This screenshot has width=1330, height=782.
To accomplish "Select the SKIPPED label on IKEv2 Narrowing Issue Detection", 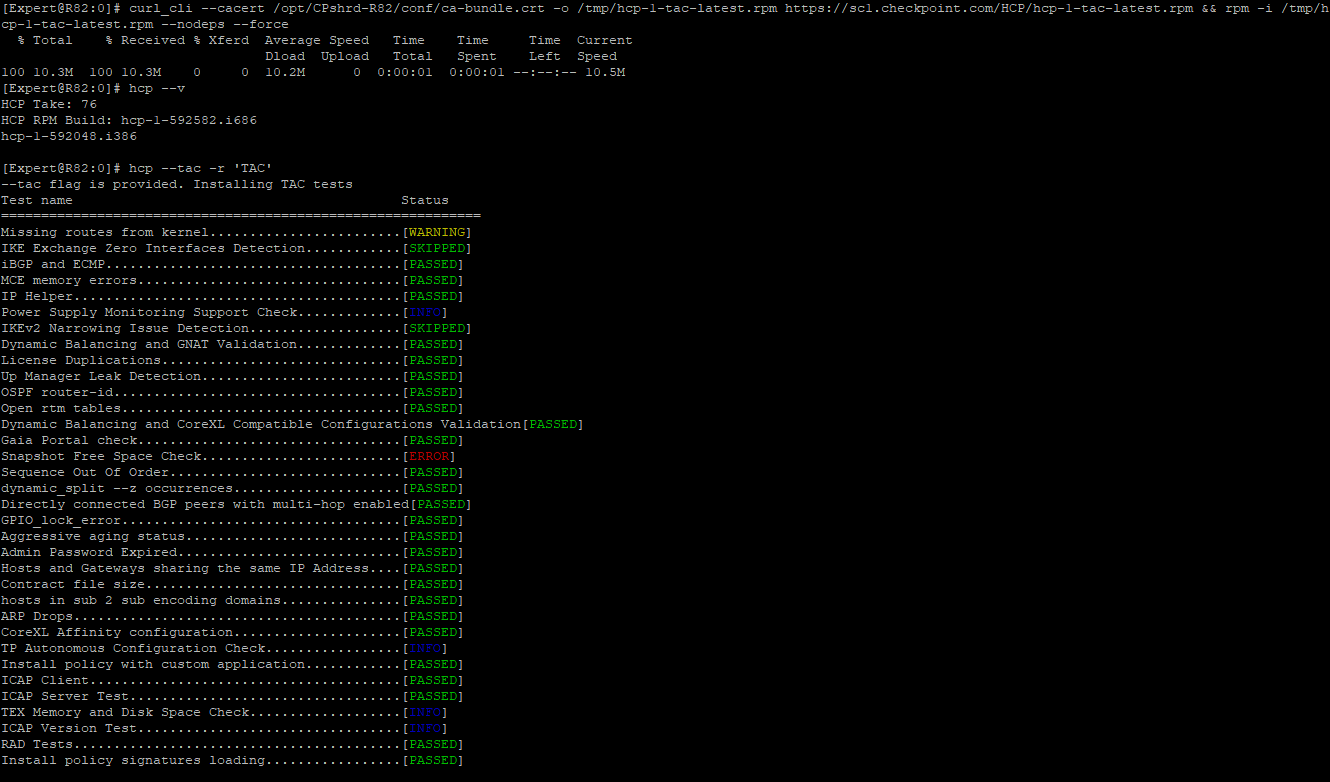I will coord(437,327).
